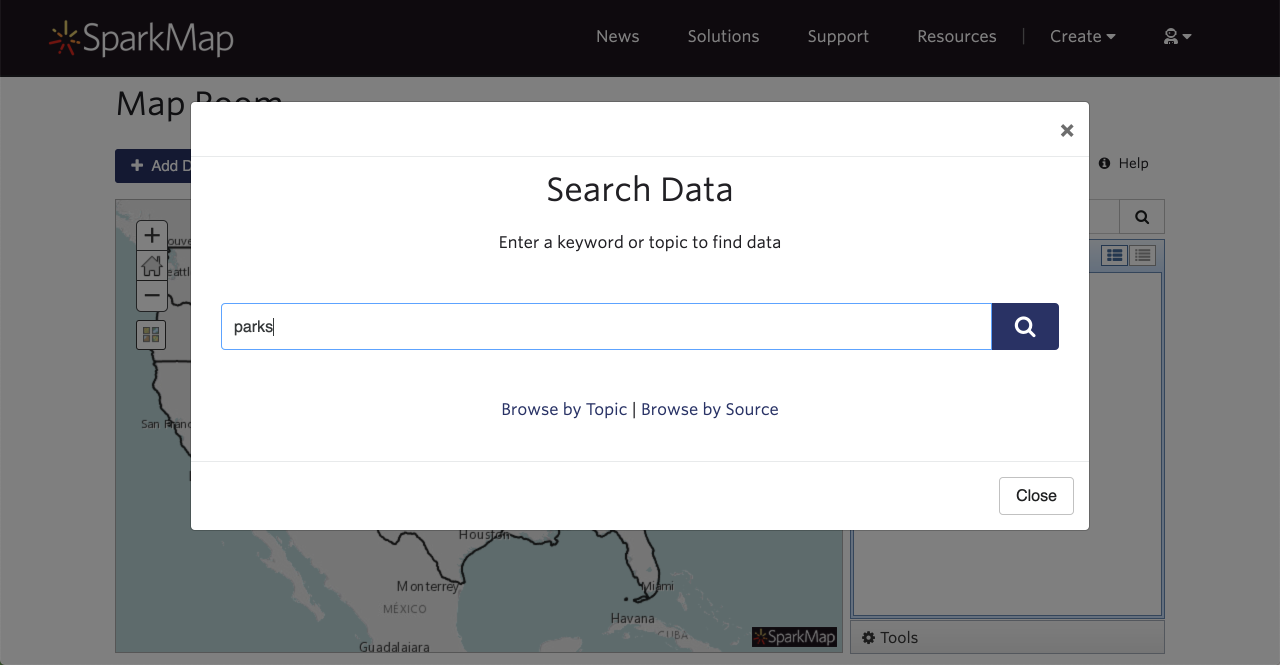Open the basemap gallery icon
The image size is (1280, 665).
(x=151, y=335)
